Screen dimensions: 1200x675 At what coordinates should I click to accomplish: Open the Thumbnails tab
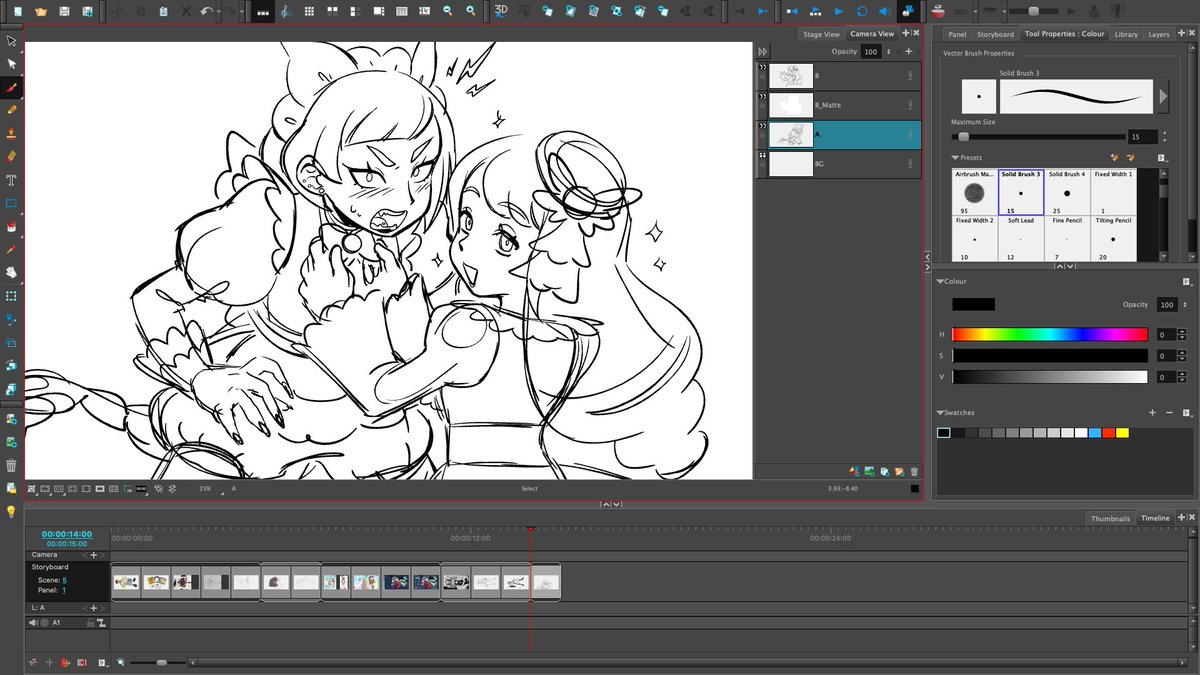click(1111, 518)
